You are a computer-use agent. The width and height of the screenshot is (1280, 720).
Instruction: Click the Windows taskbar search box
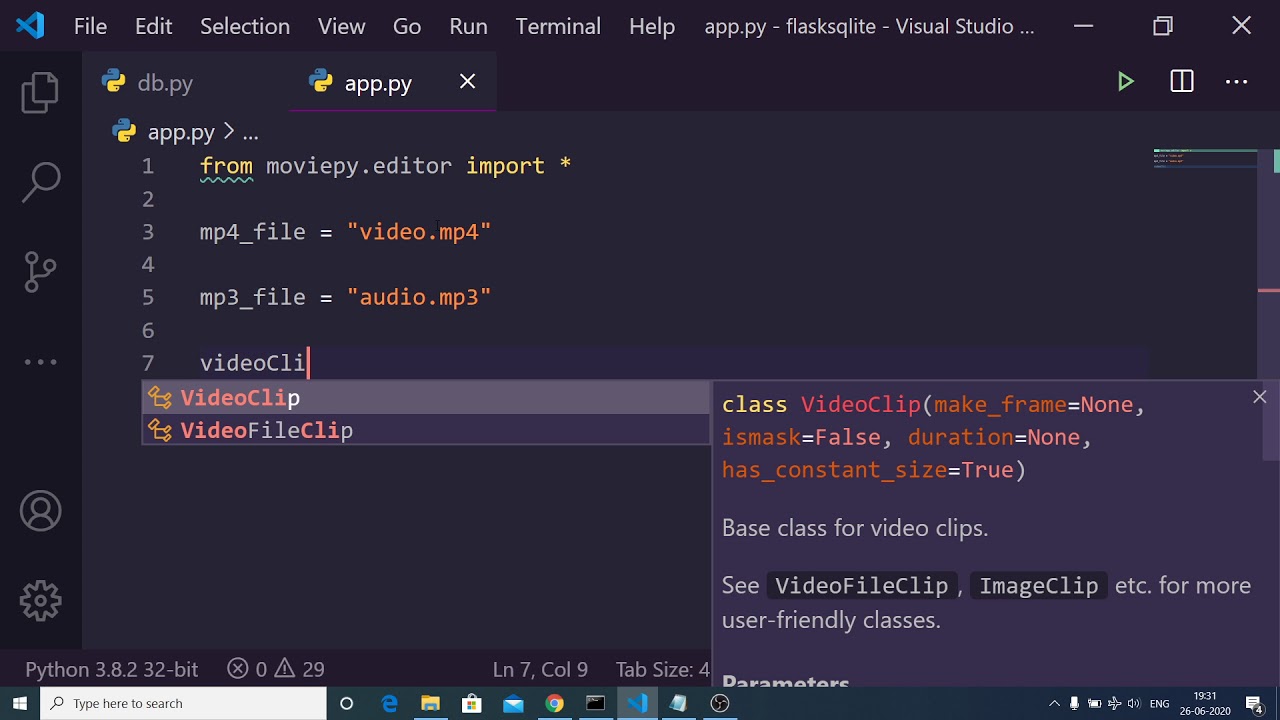185,703
